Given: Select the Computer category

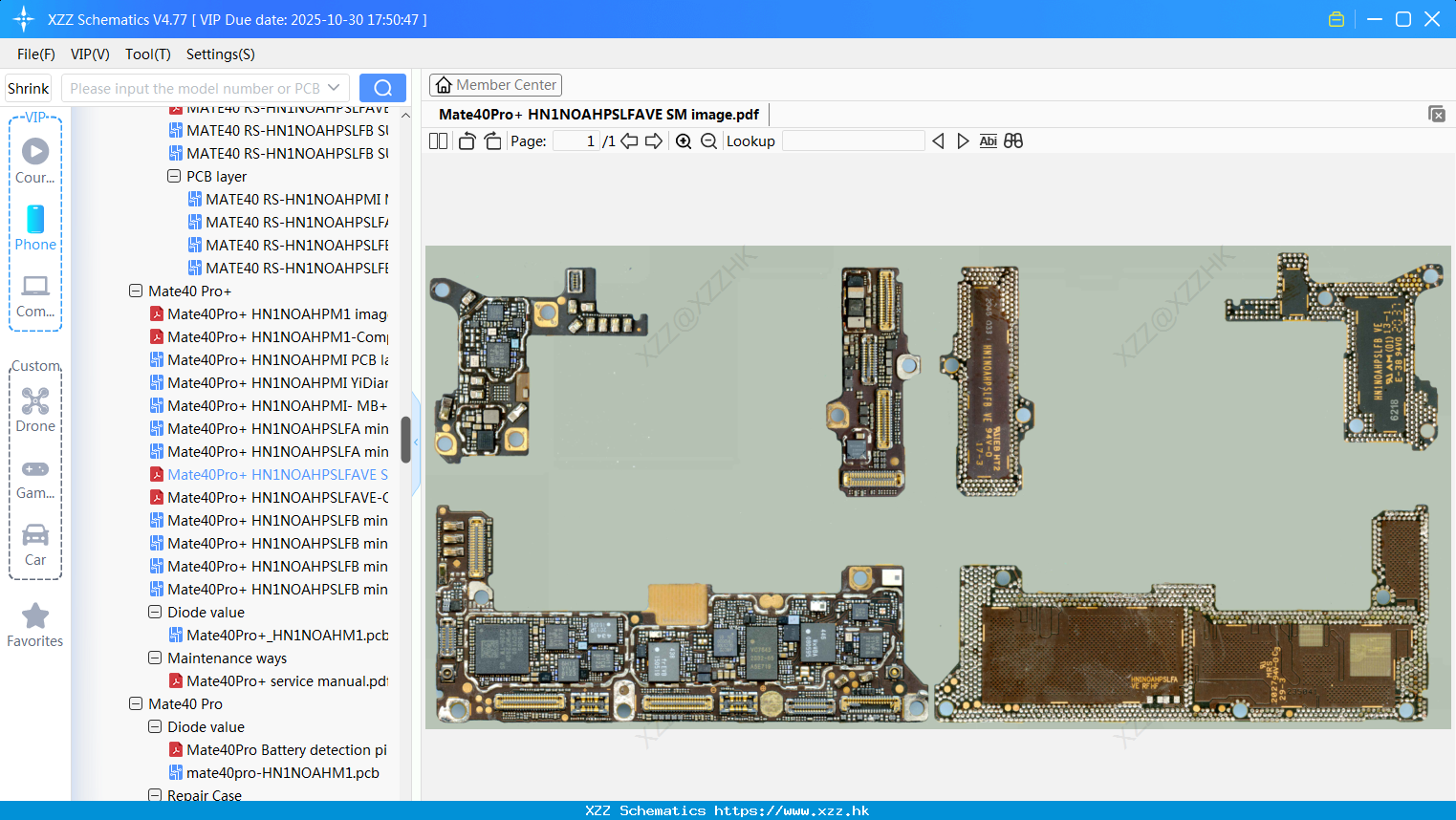Looking at the screenshot, I should pos(35,295).
